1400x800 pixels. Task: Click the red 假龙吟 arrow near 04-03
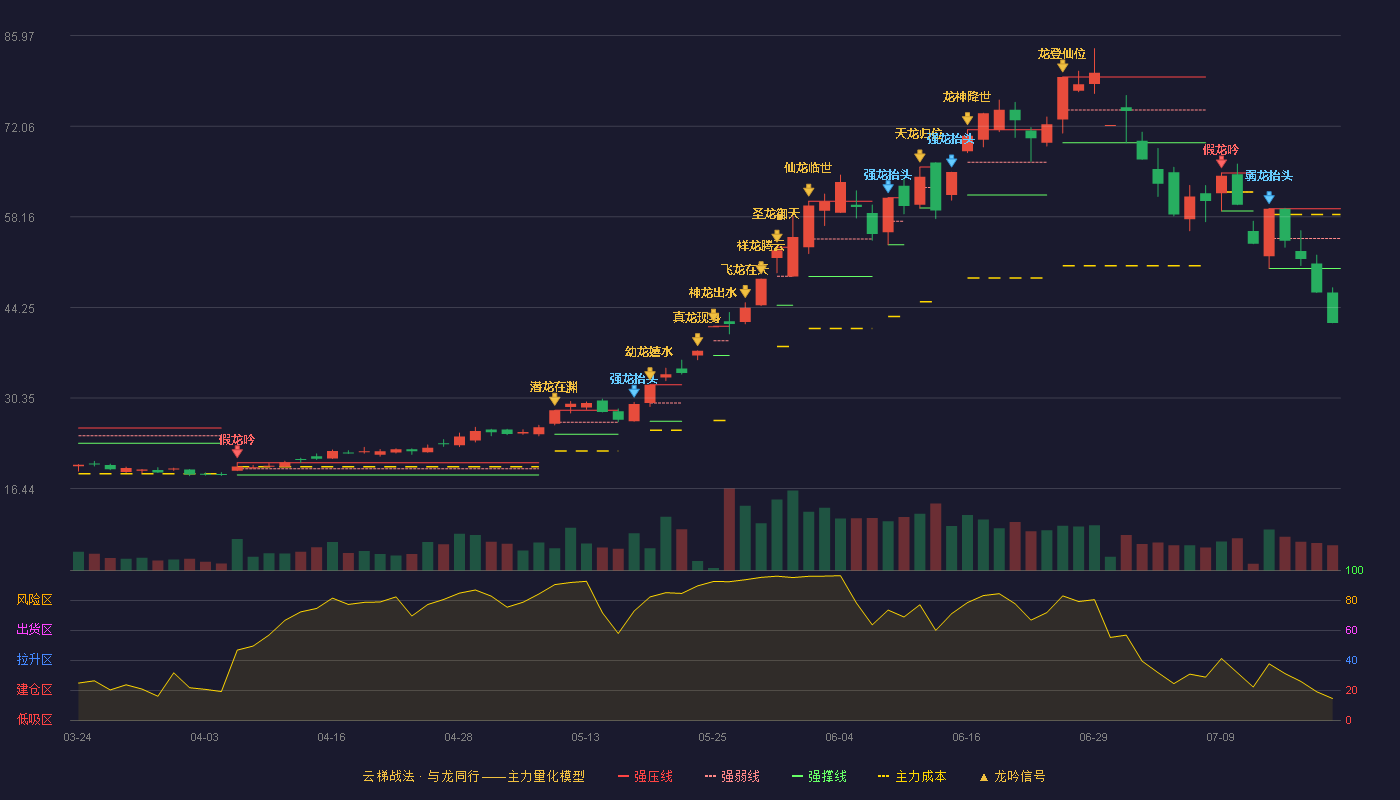[x=237, y=452]
